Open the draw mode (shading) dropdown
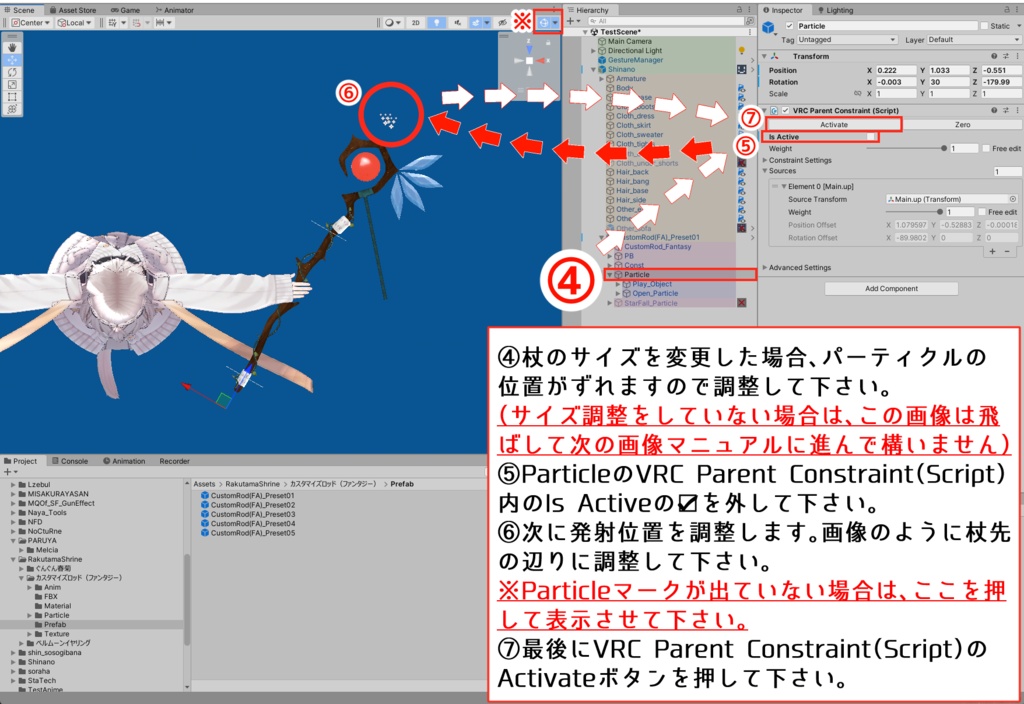1024x704 pixels. tap(392, 23)
